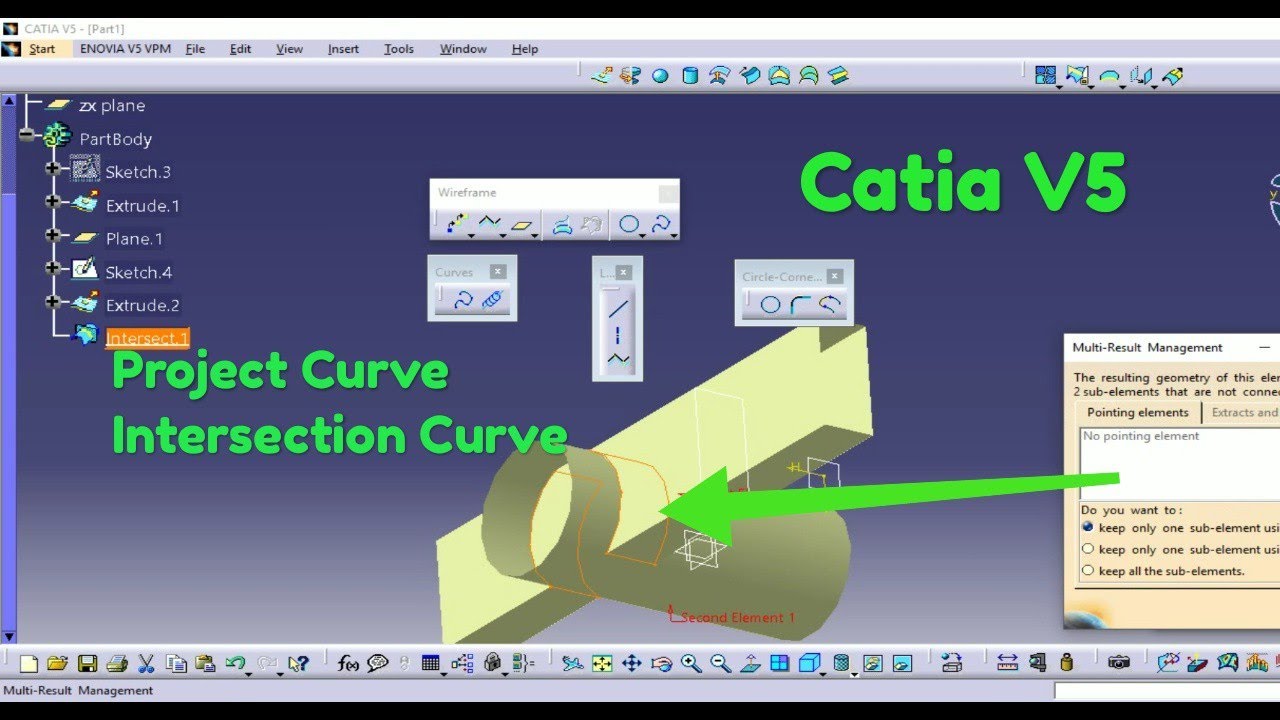Close the Curves floating toolbar
This screenshot has height=720, width=1280.
point(498,271)
